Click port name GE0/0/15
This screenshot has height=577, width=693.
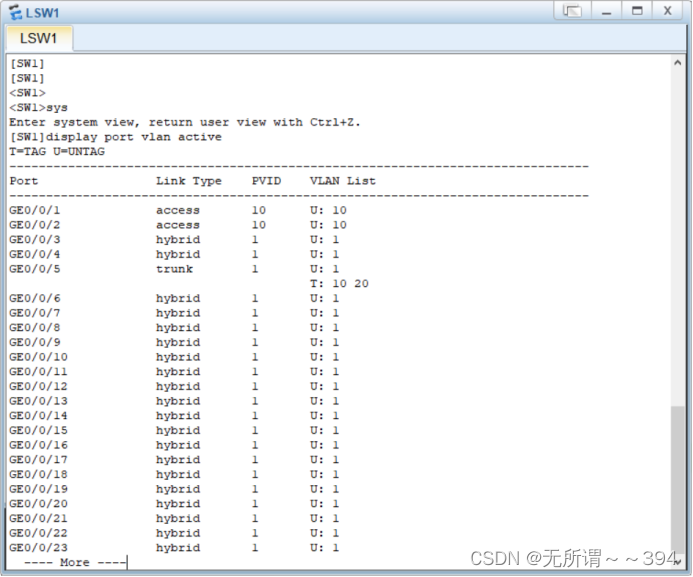[x=38, y=430]
